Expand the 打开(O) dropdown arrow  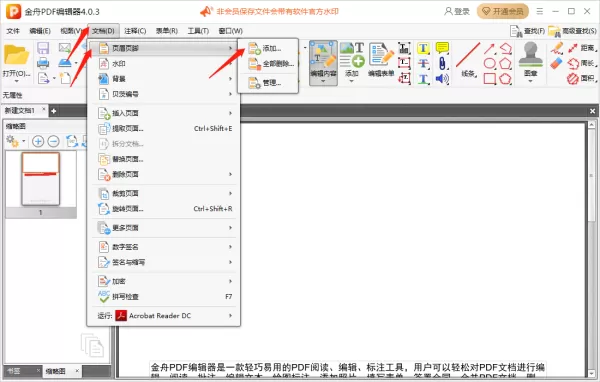pyautogui.click(x=16, y=81)
